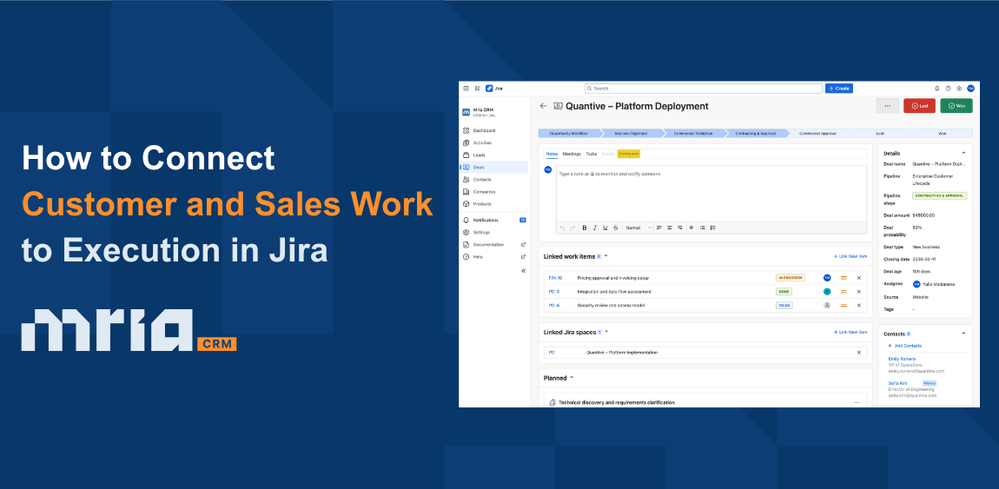Toggle italic in the note editor

(594, 227)
